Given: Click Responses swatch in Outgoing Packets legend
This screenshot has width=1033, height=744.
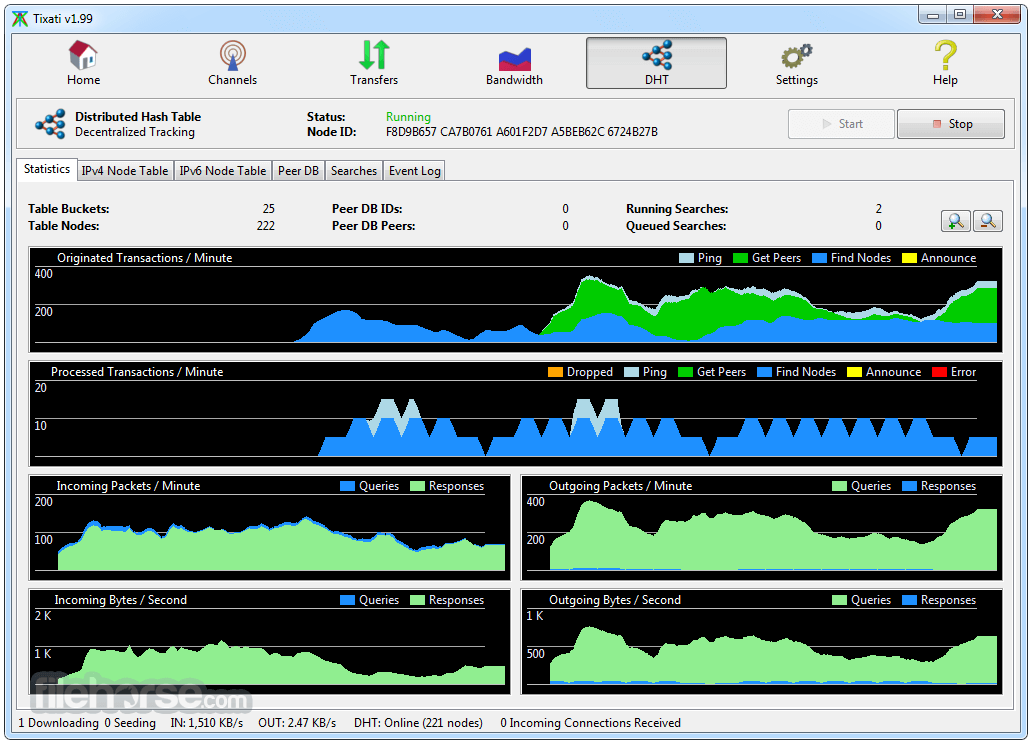Looking at the screenshot, I should point(909,486).
